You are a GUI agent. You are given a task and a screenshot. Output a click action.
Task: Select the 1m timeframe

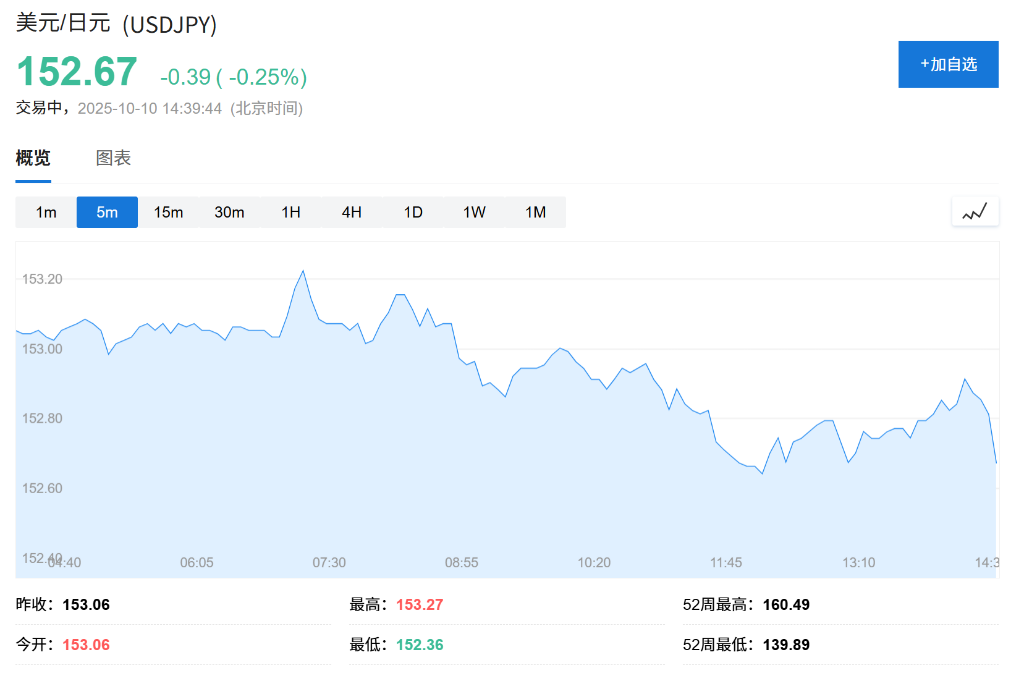click(46, 212)
